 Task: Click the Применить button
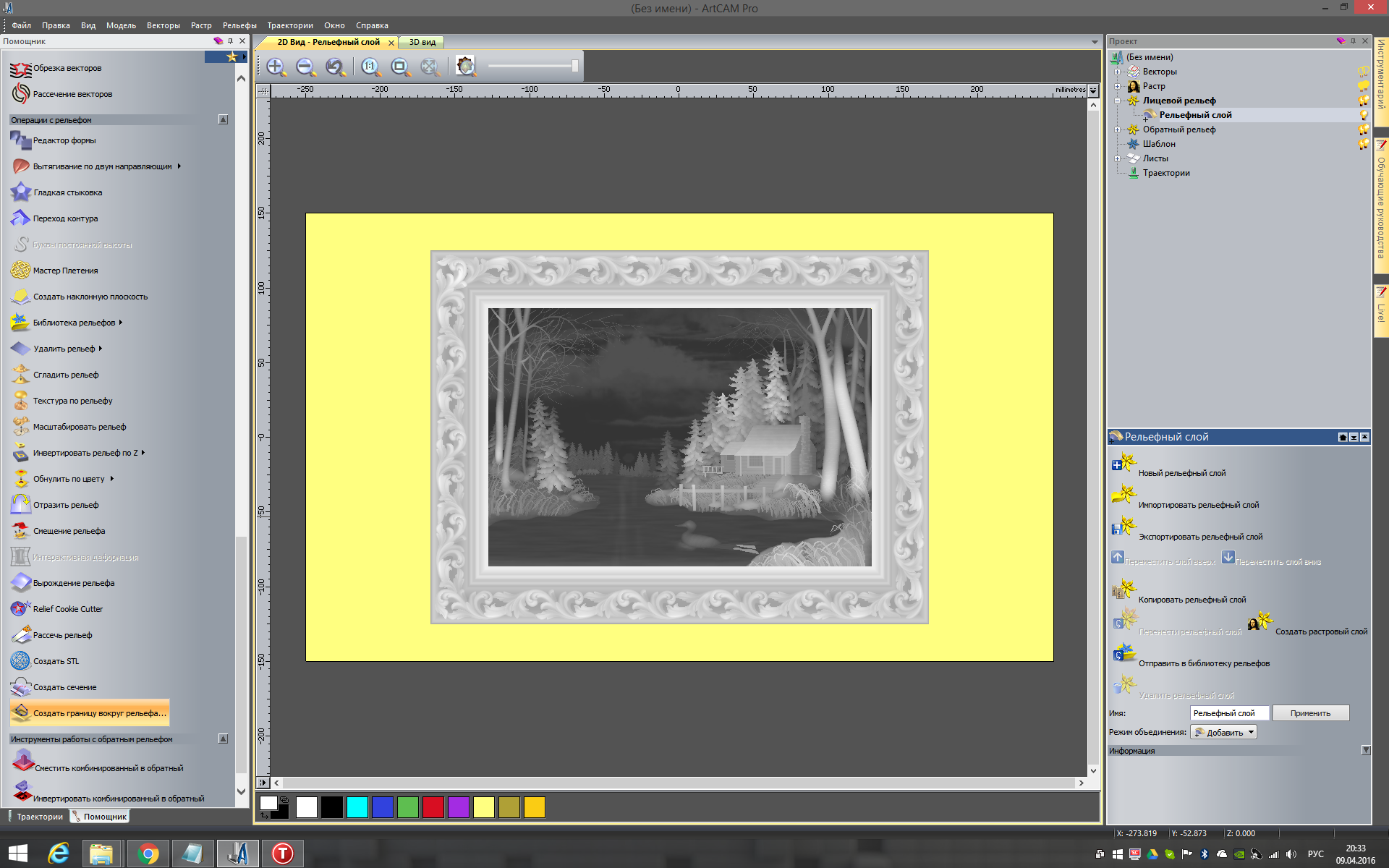[x=1310, y=713]
